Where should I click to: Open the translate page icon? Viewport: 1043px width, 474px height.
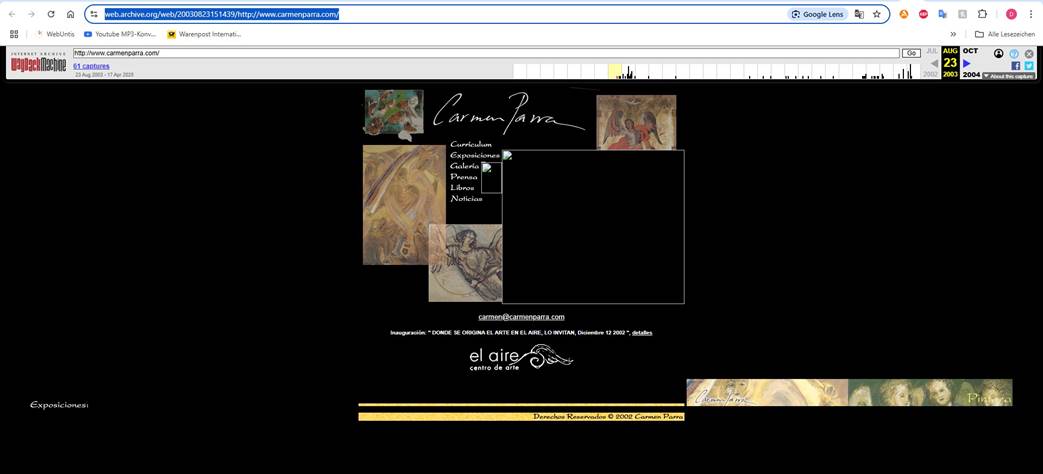[859, 14]
